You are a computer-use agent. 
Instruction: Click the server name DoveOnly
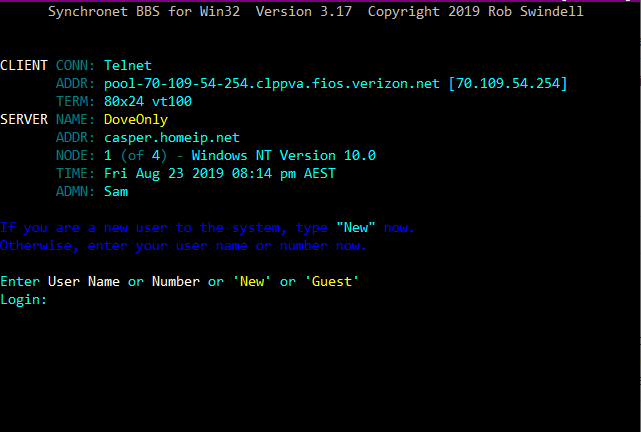[x=136, y=120]
